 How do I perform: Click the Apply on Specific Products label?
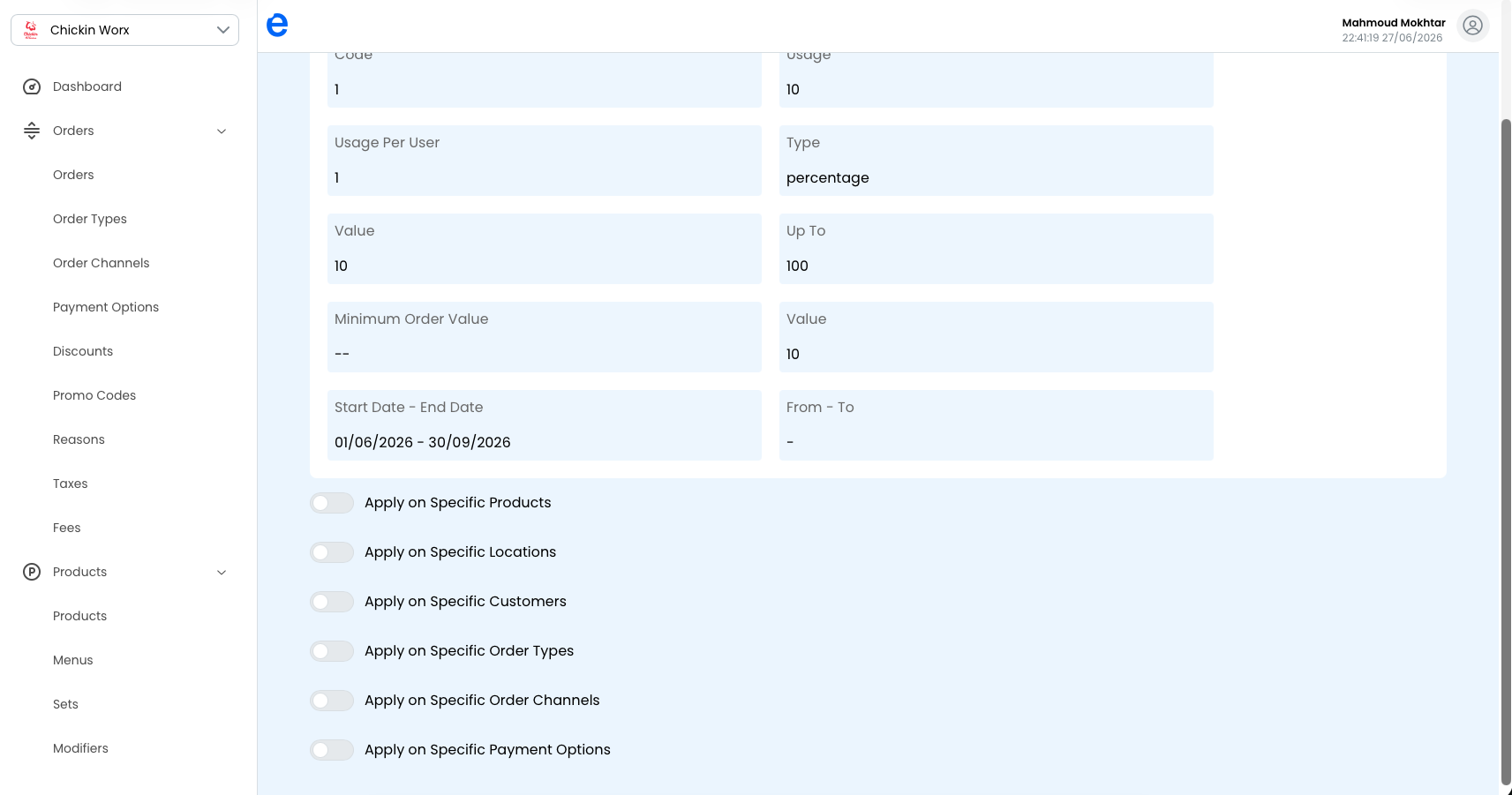click(458, 503)
